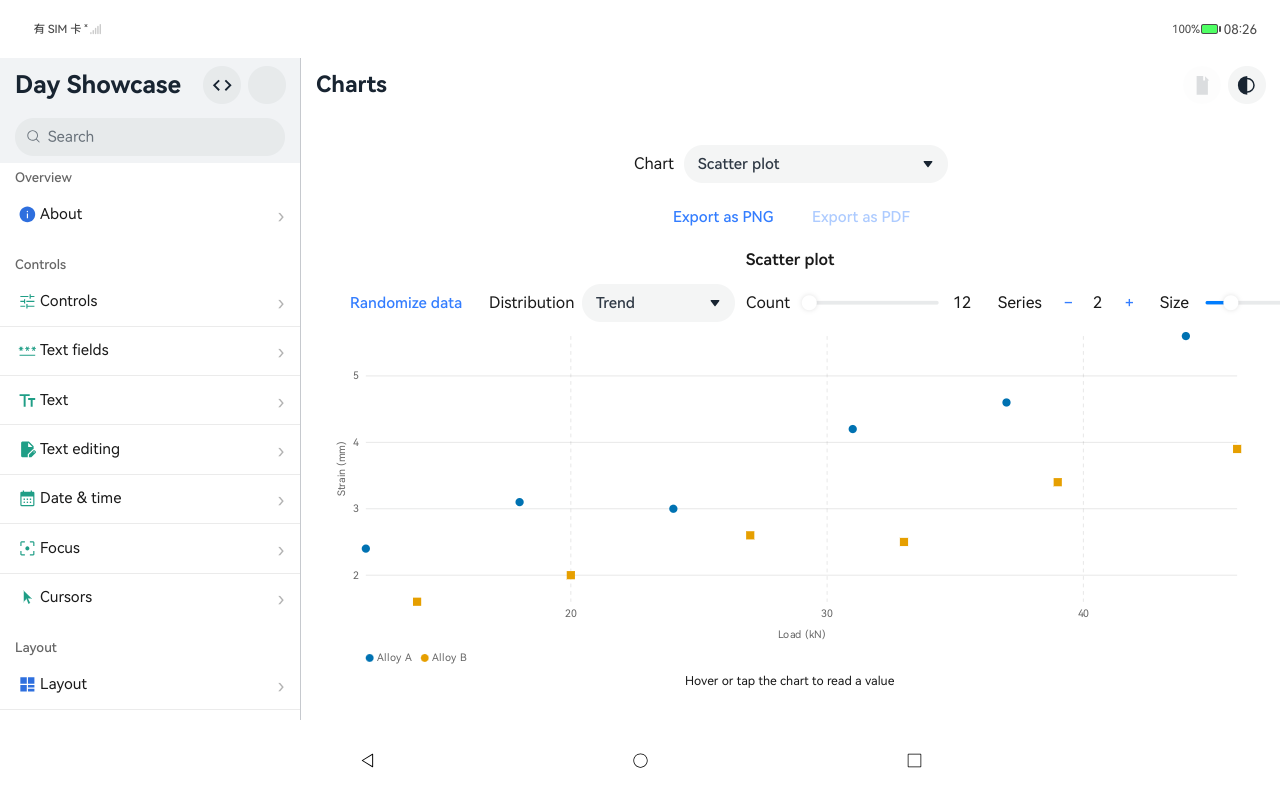This screenshot has height=800, width=1280.
Task: Expand the Controls row chevron
Action: tap(281, 304)
